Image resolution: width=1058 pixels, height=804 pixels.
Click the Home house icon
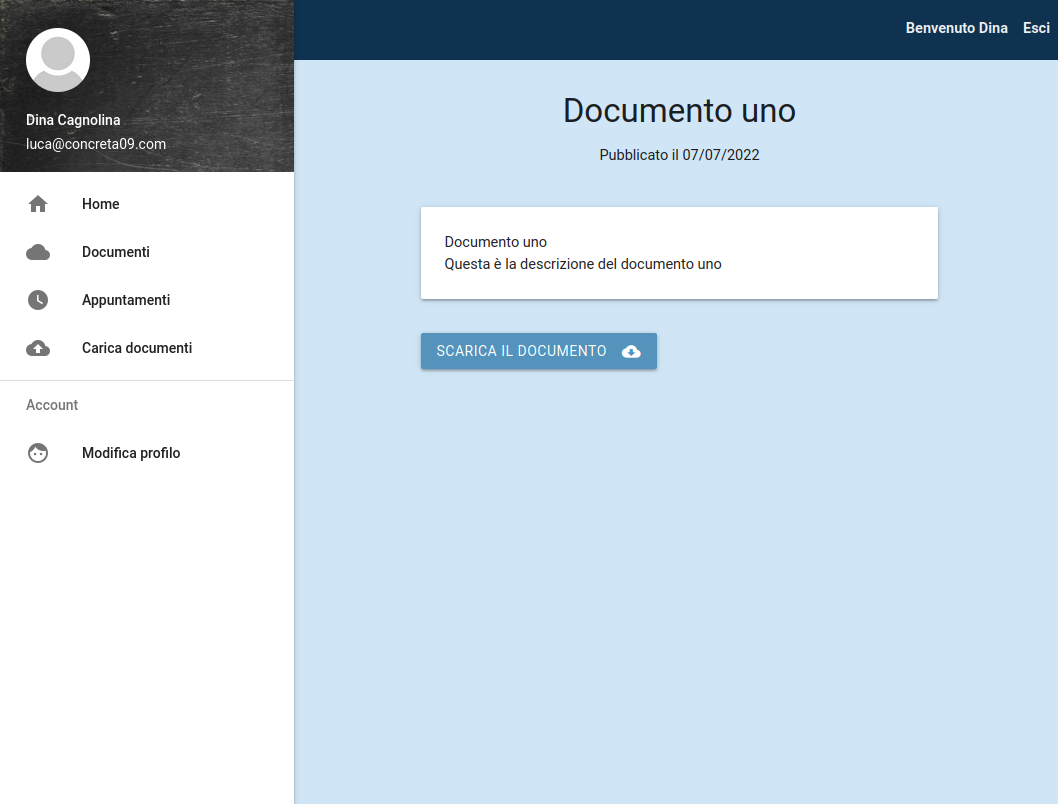(x=38, y=204)
